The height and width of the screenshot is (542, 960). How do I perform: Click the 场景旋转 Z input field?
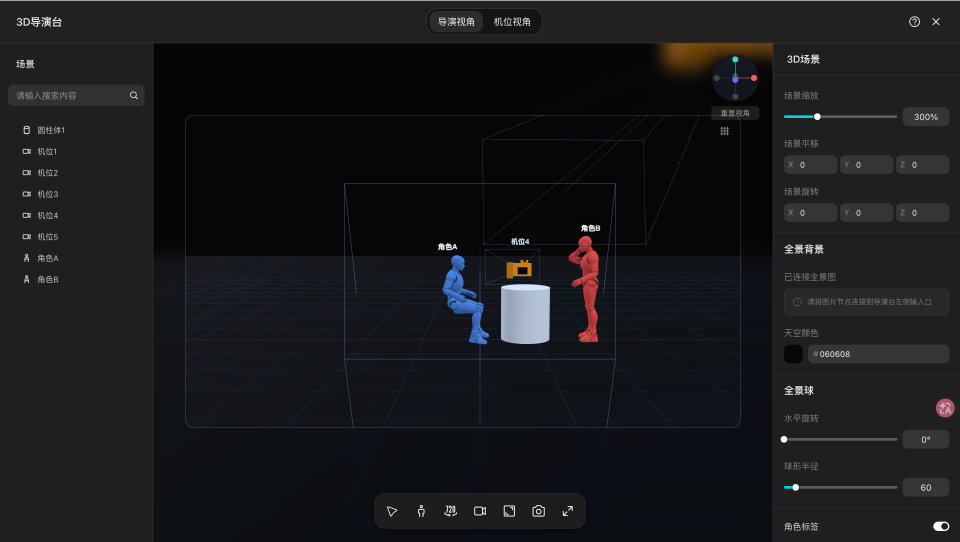coord(923,213)
